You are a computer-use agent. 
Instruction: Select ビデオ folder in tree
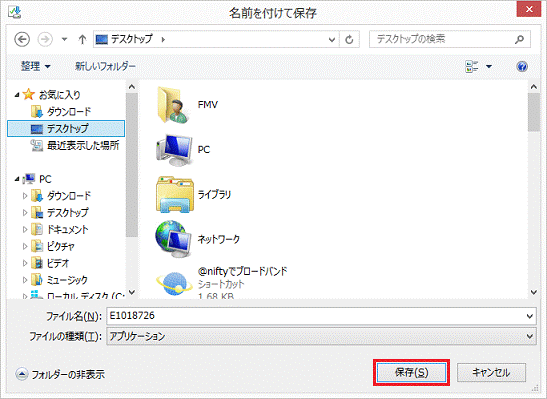58,263
